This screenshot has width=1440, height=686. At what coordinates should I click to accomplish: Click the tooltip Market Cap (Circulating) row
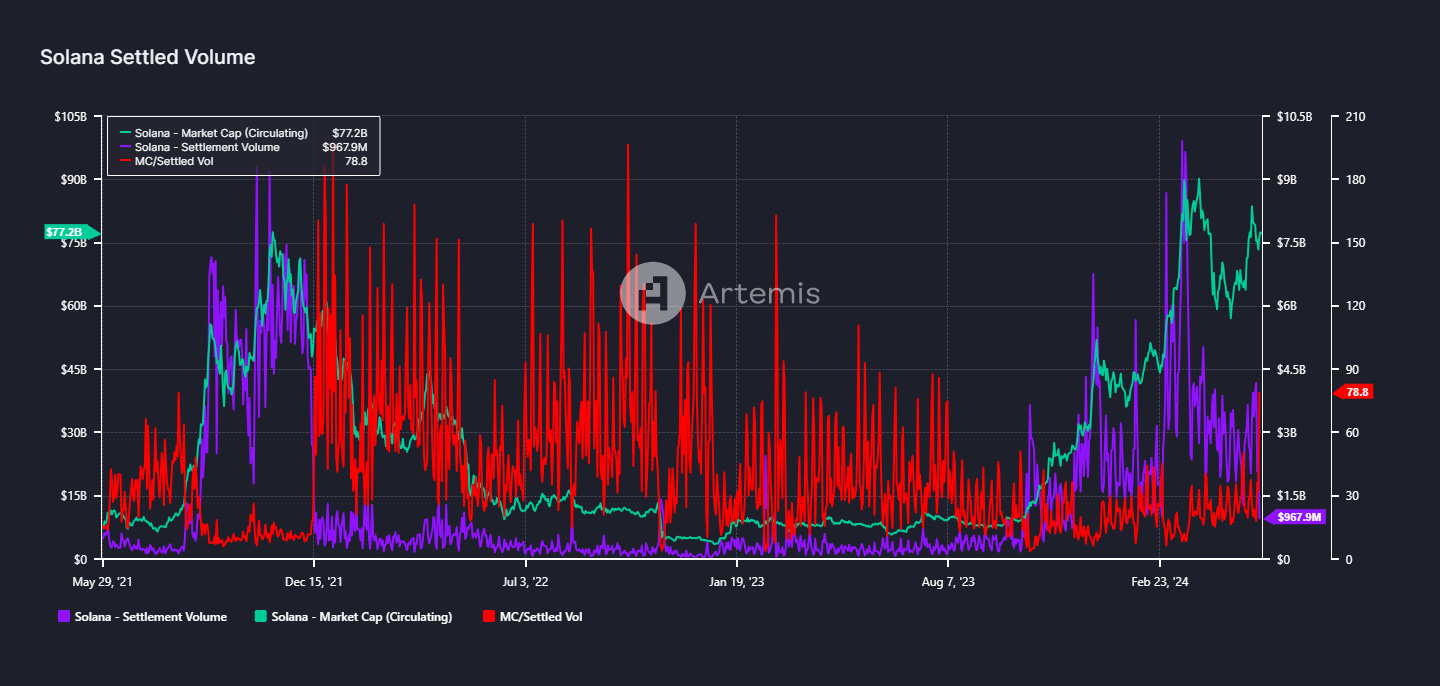(243, 132)
